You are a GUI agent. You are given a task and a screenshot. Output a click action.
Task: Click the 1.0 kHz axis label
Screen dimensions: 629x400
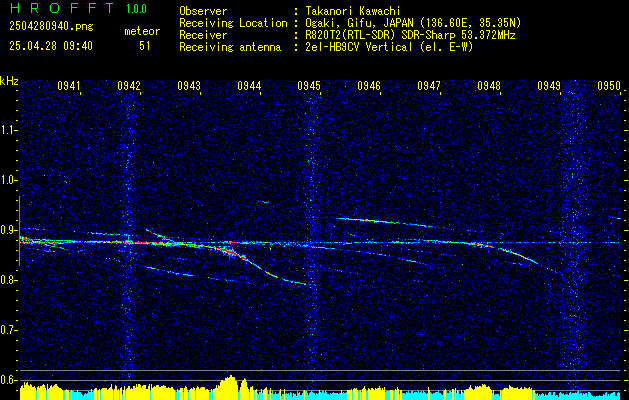coord(9,180)
